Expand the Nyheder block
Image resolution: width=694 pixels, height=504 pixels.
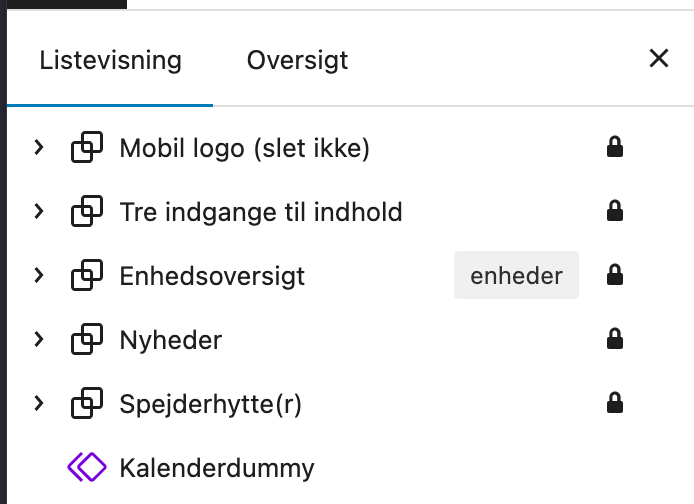(39, 339)
